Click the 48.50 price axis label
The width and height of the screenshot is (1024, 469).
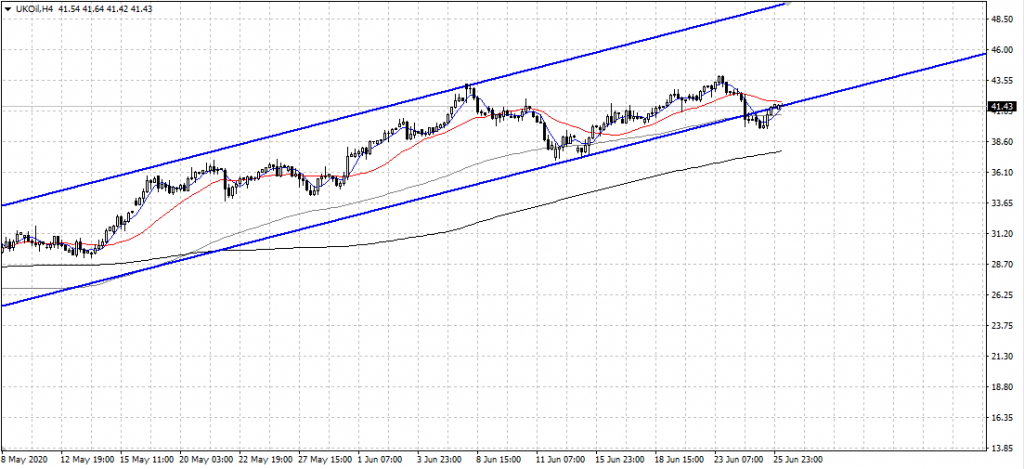pyautogui.click(x=1002, y=19)
